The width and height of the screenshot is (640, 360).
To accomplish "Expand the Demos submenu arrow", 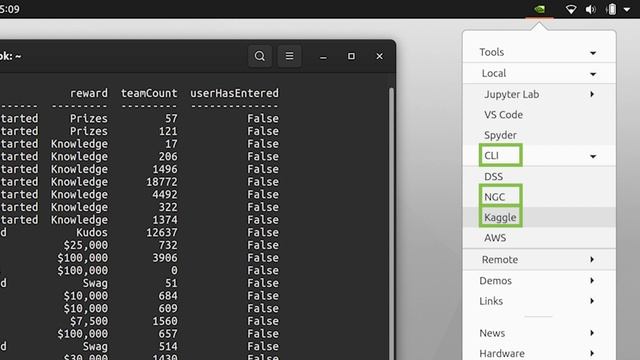I will click(592, 280).
